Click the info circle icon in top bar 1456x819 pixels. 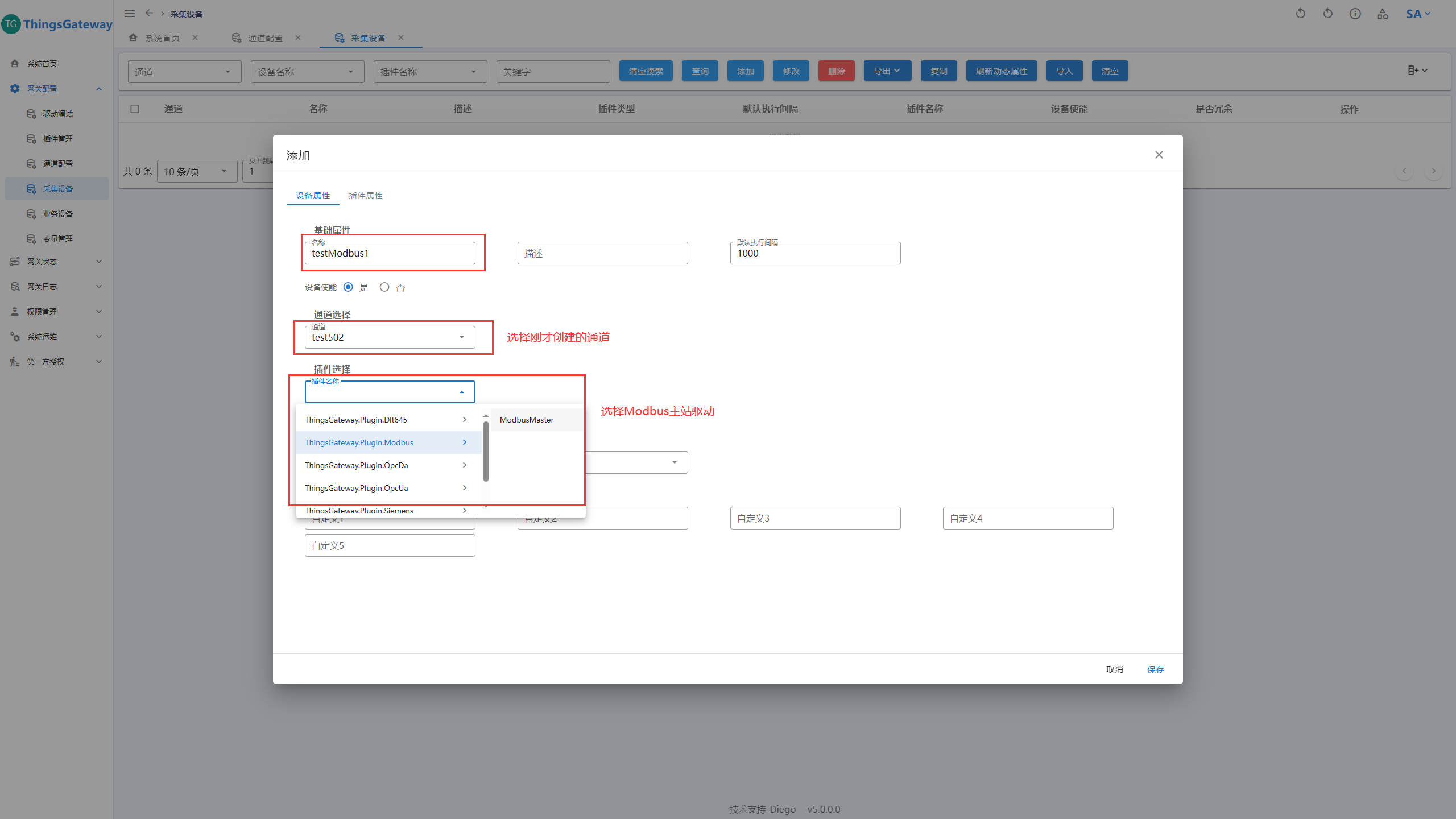click(1355, 14)
